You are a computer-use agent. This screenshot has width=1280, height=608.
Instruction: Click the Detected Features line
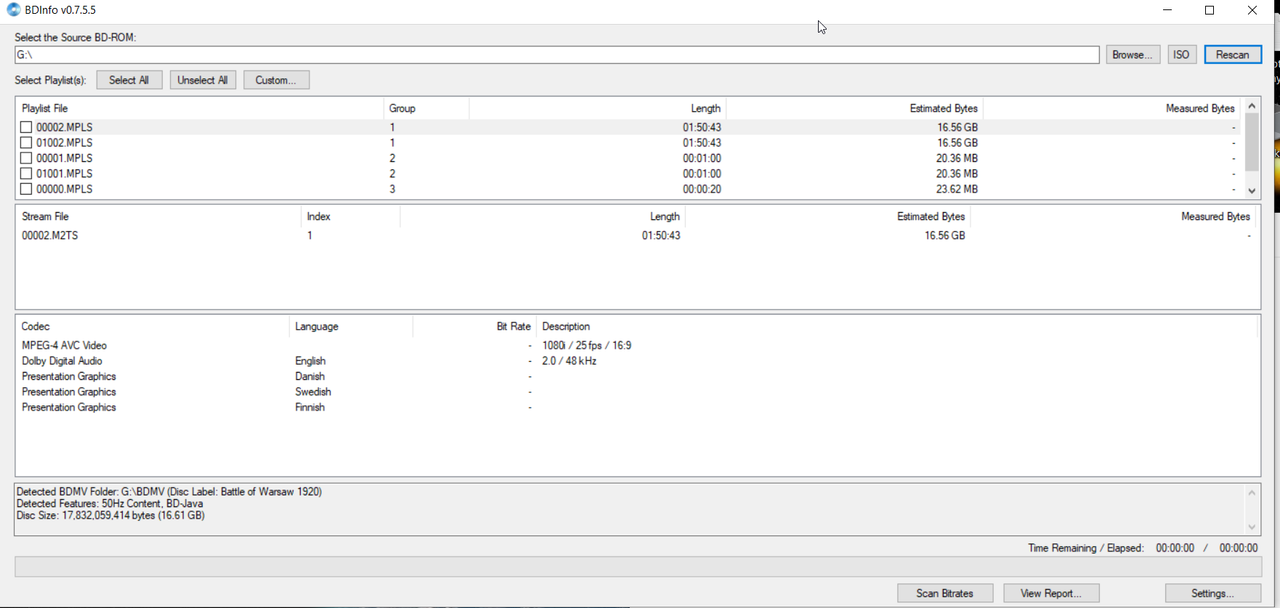click(x=110, y=504)
